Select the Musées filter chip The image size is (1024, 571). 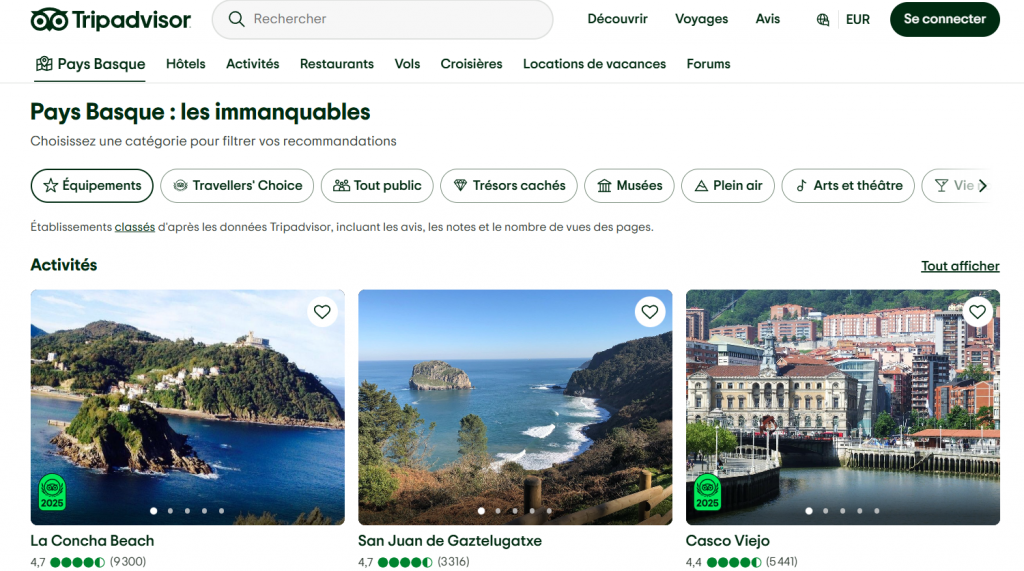pyautogui.click(x=629, y=185)
